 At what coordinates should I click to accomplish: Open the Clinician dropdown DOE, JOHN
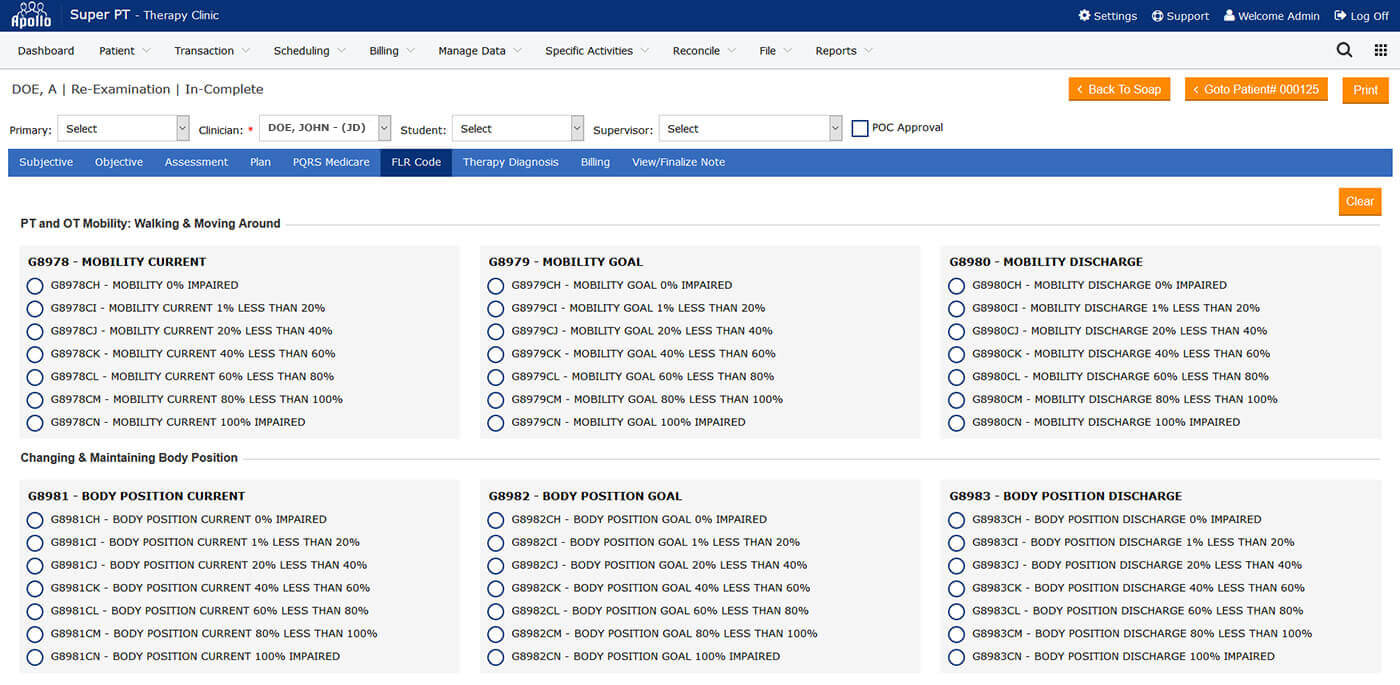[x=325, y=128]
